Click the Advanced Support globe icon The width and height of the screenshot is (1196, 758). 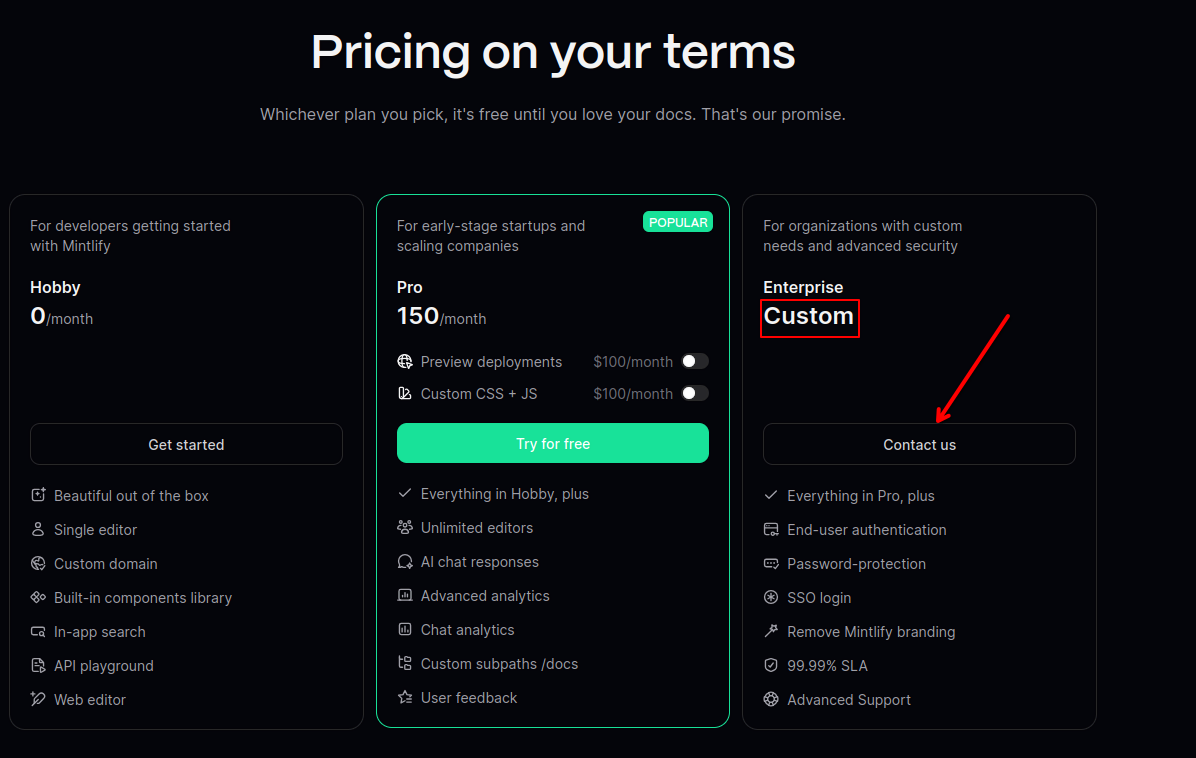[x=771, y=699]
